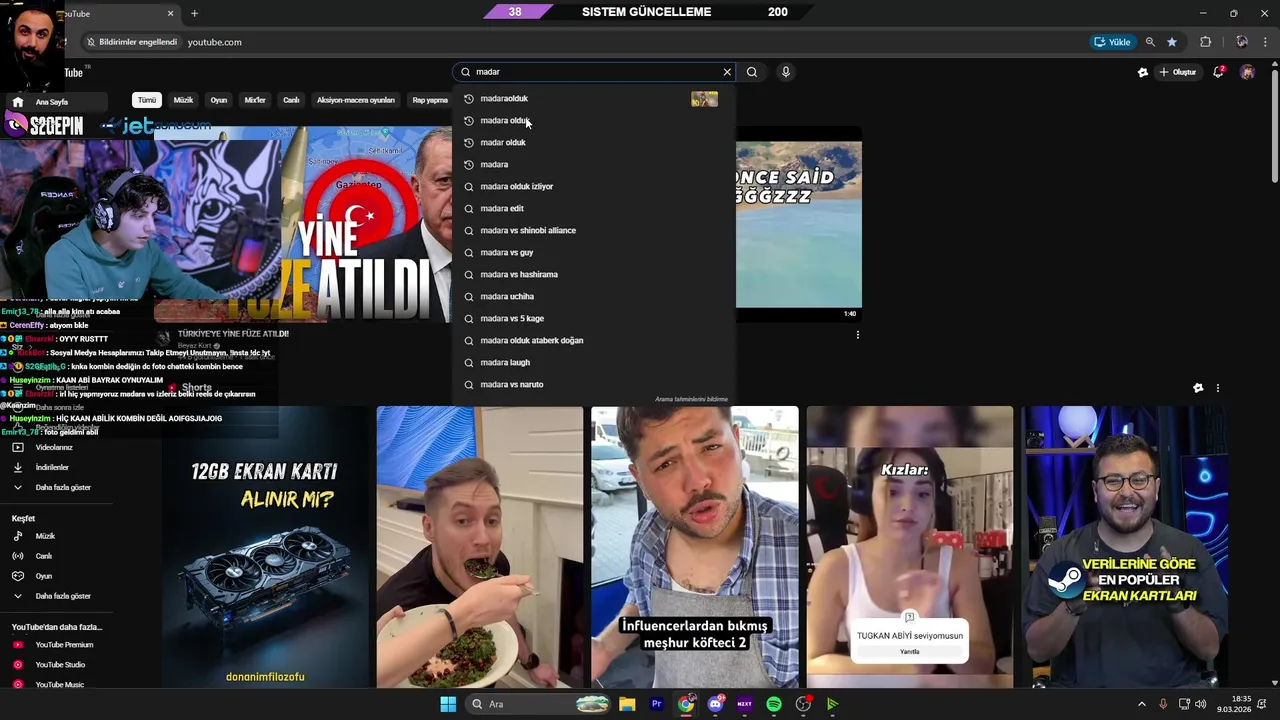
Task: Click the Bildirimler engellendi notification chip
Action: tap(131, 42)
